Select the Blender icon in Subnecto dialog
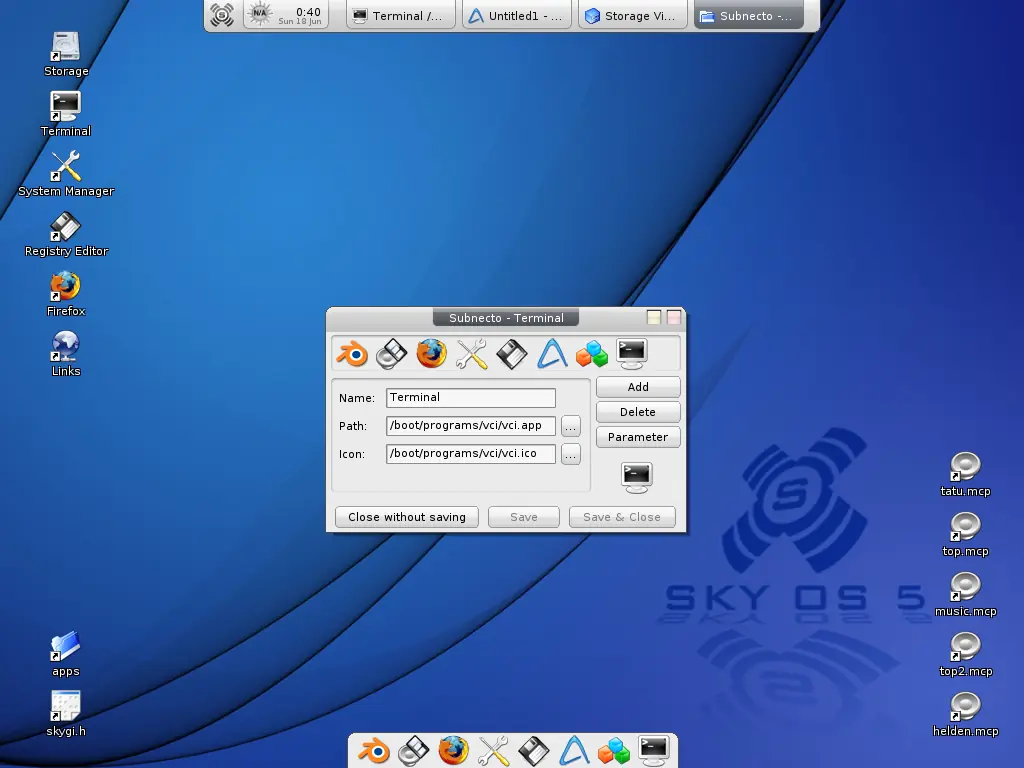This screenshot has height=768, width=1024. (x=352, y=354)
